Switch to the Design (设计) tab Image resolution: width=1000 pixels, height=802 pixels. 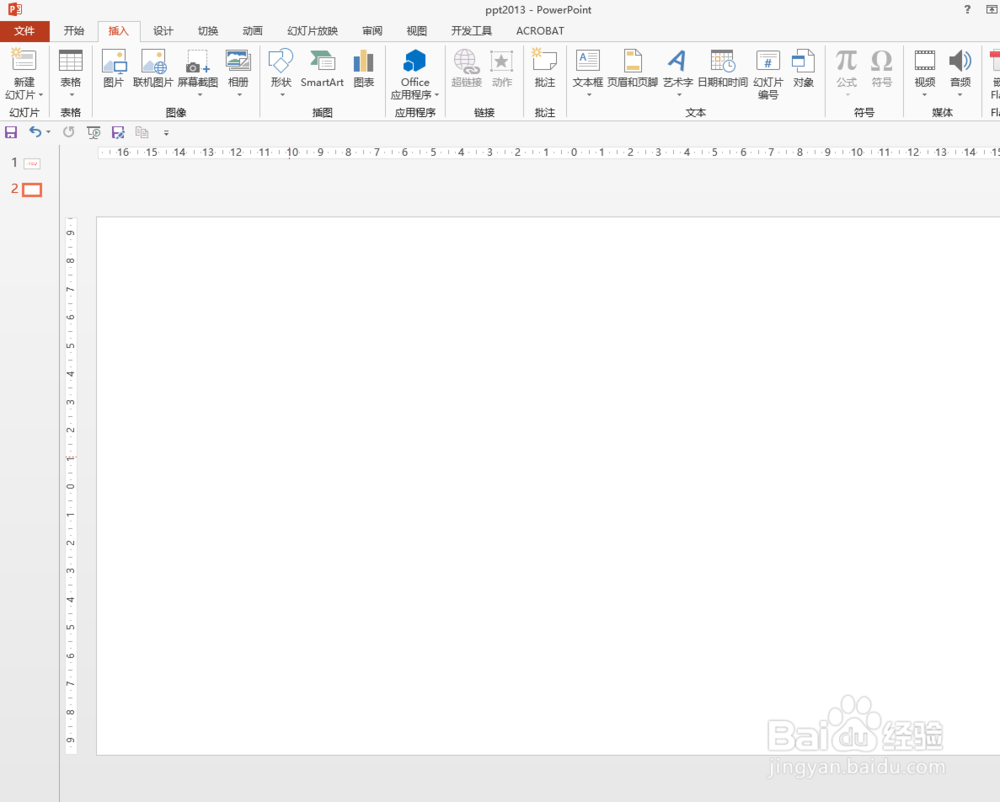(x=163, y=31)
